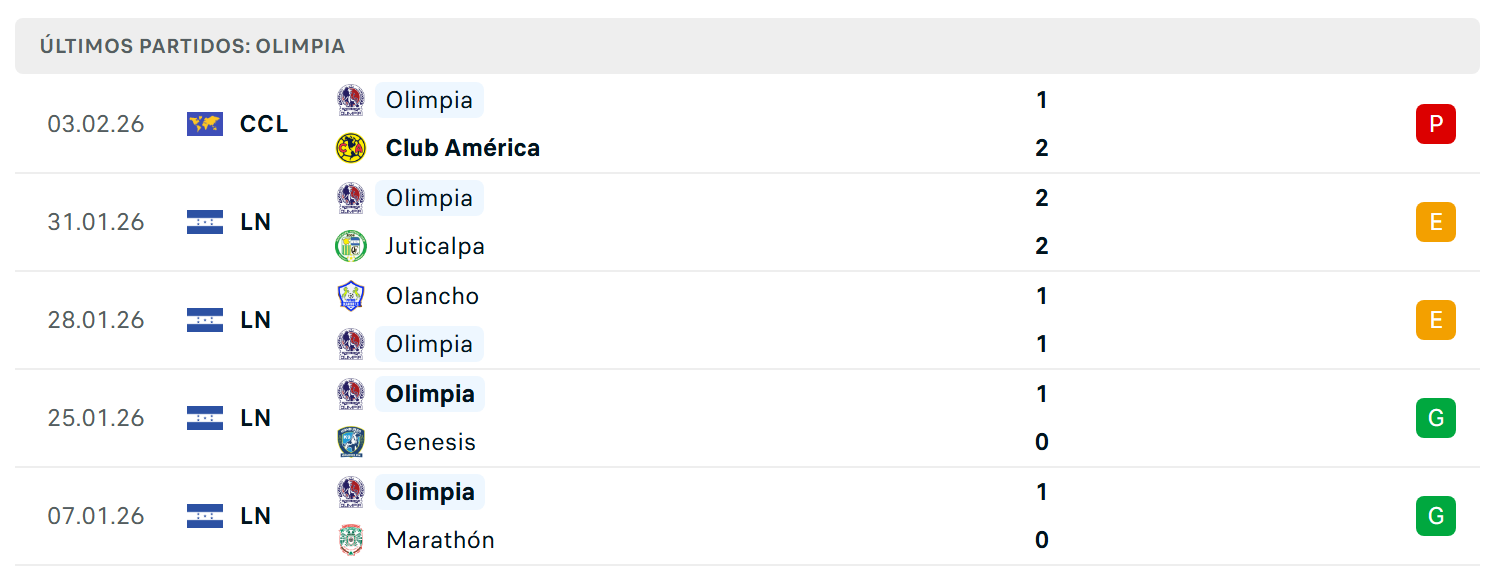Image resolution: width=1494 pixels, height=581 pixels.
Task: Click the CCL world map competition icon
Action: pyautogui.click(x=205, y=124)
